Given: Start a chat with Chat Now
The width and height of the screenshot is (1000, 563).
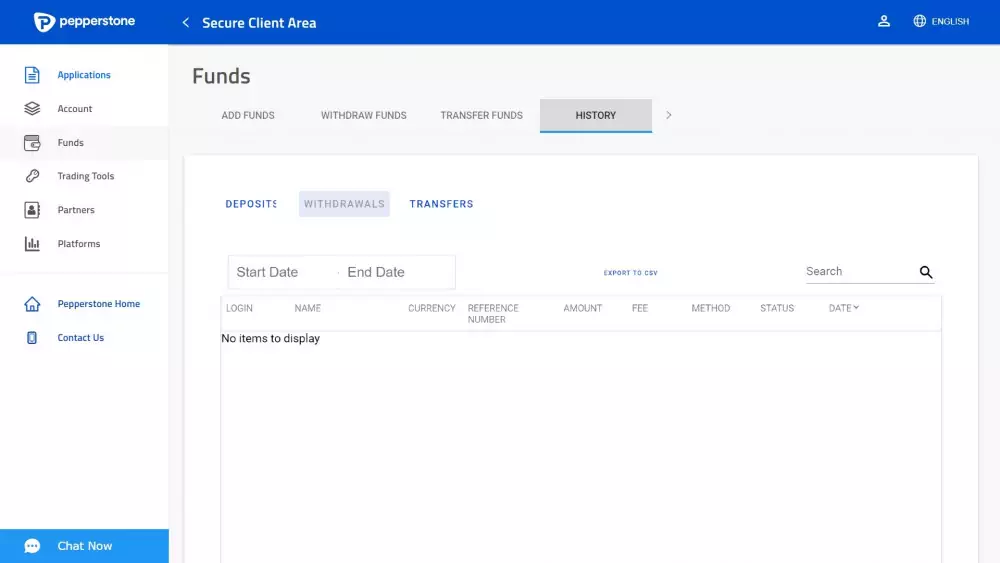Looking at the screenshot, I should coord(84,546).
